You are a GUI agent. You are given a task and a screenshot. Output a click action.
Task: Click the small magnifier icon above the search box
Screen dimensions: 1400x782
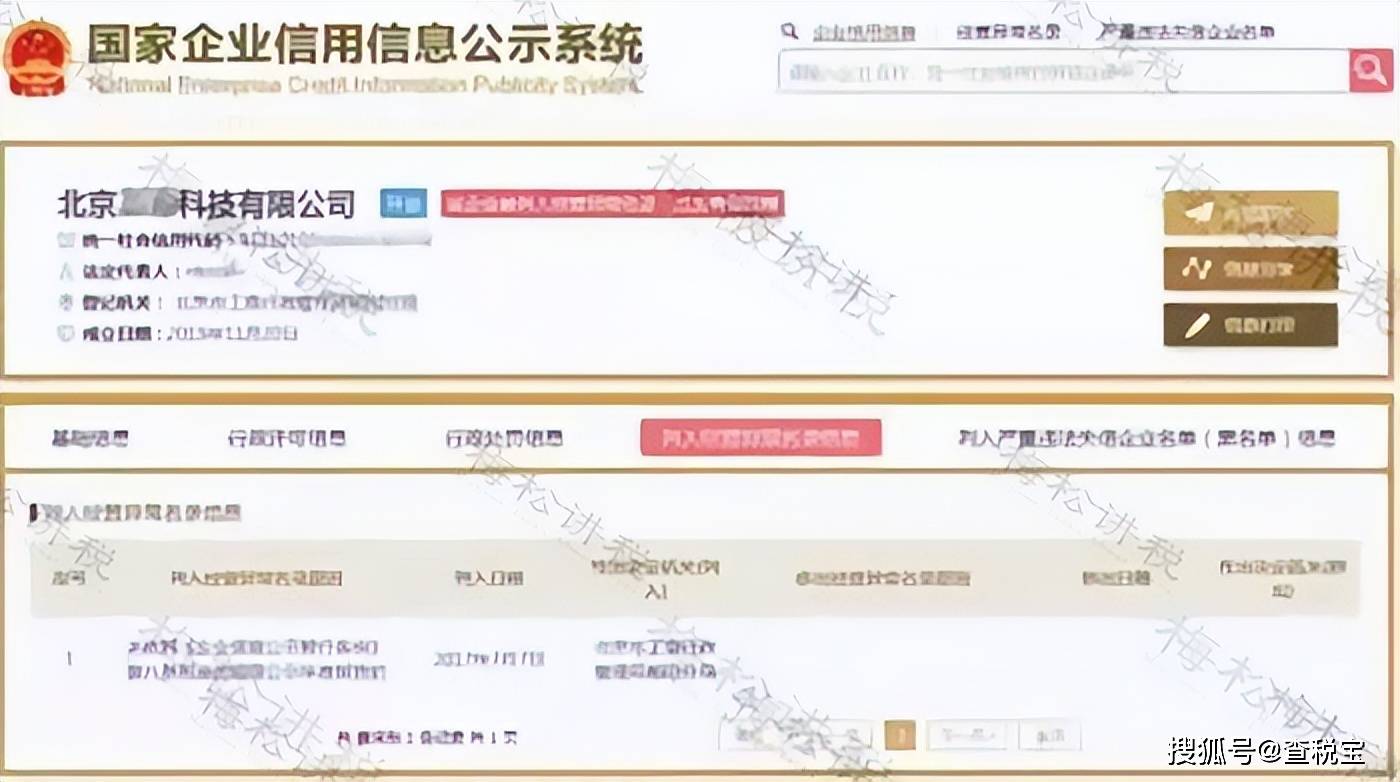point(790,31)
